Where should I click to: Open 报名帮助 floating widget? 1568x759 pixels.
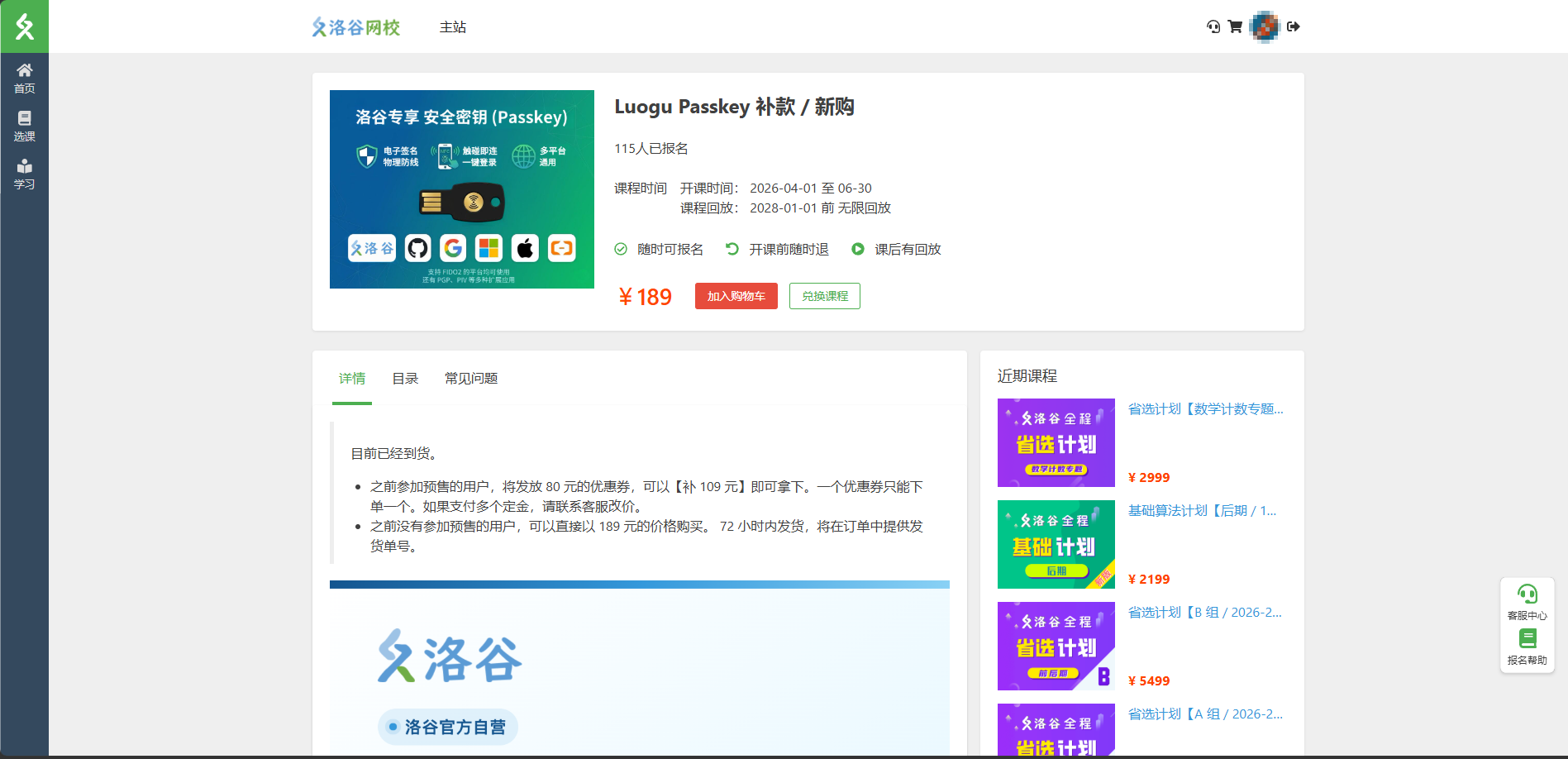[1527, 647]
